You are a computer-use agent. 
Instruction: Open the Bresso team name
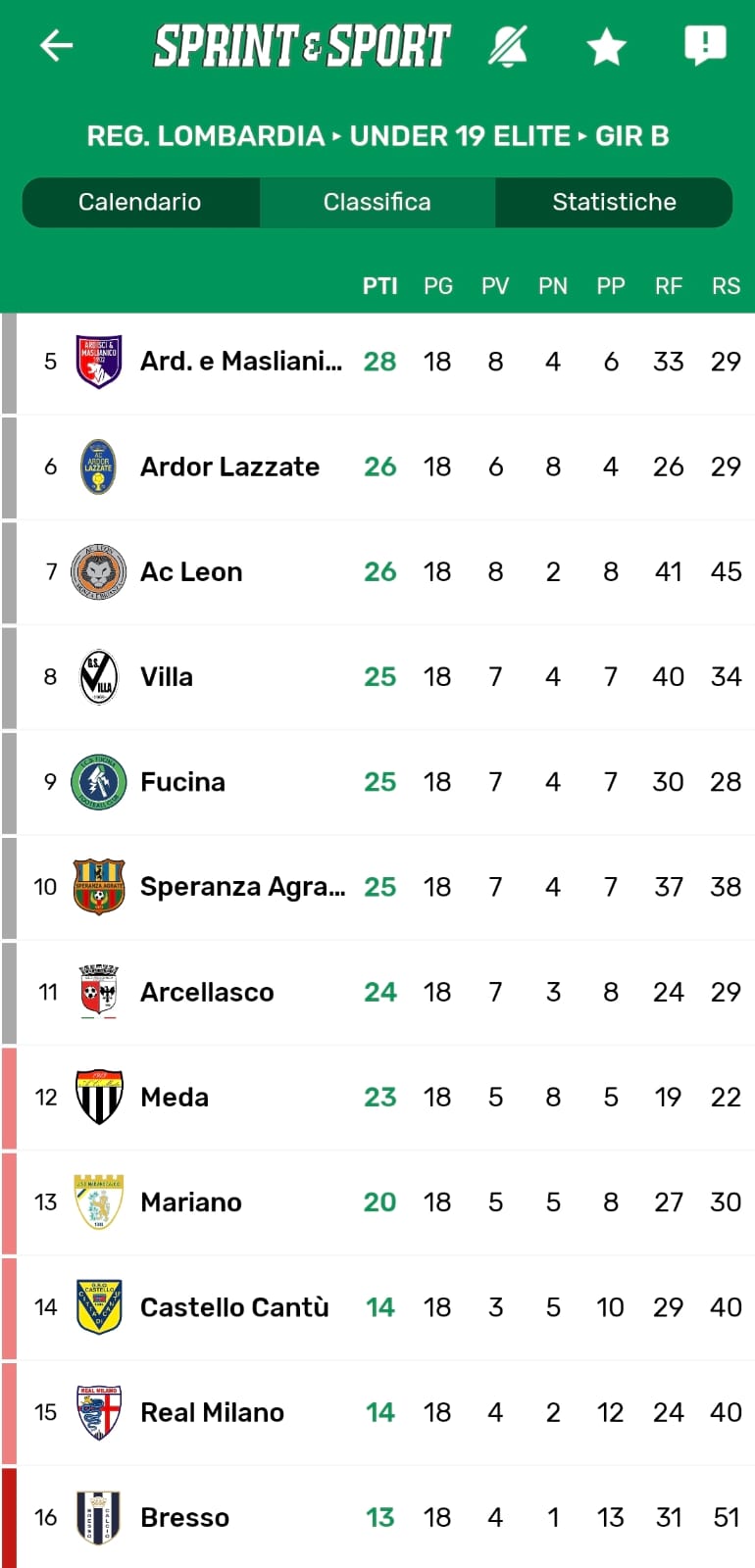point(184,1517)
